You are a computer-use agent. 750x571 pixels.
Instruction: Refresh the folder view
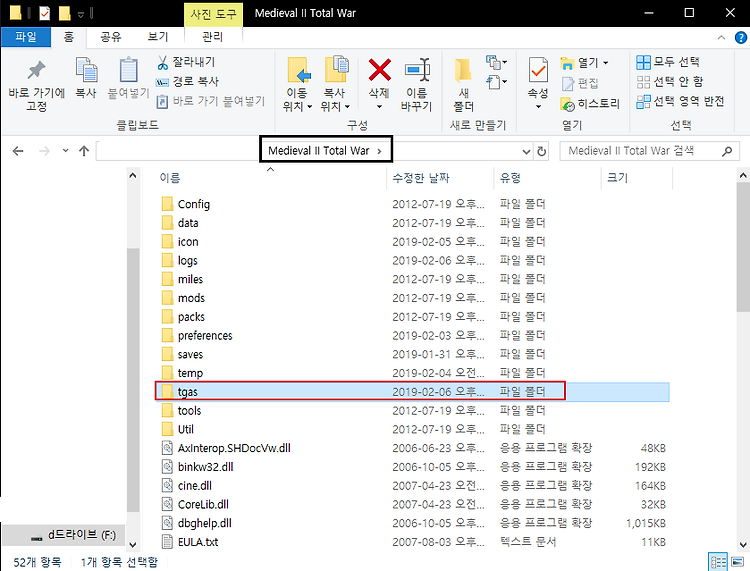point(541,152)
